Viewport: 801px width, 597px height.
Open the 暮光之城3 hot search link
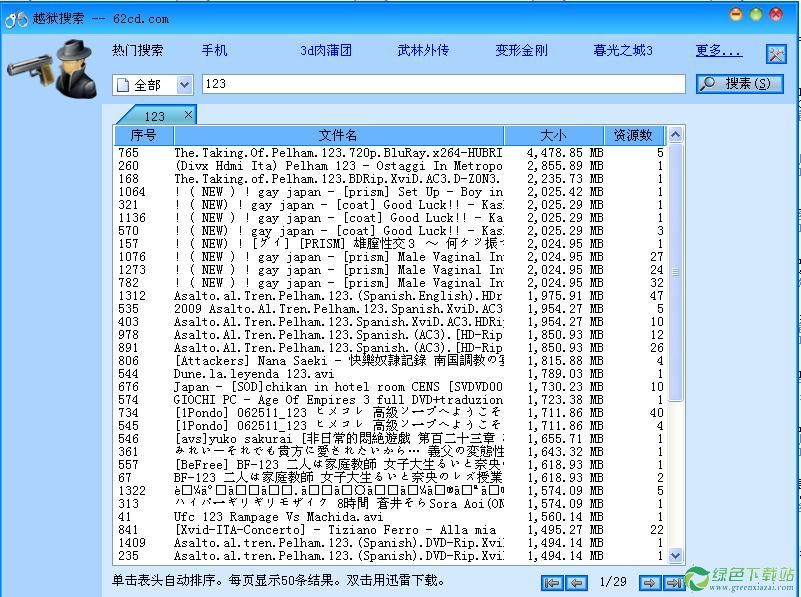pyautogui.click(x=623, y=50)
